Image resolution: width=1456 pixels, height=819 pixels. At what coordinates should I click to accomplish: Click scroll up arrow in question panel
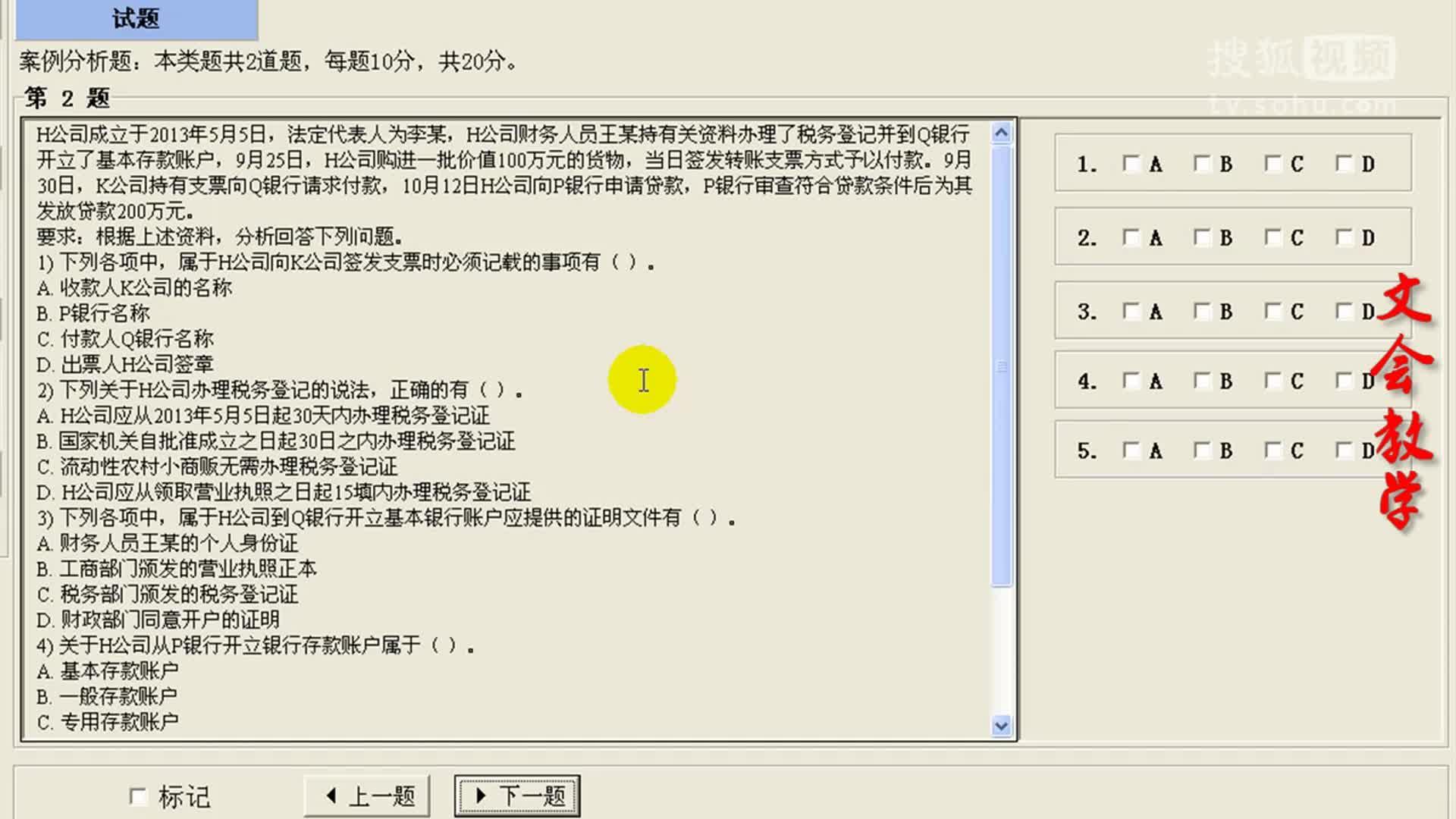coord(1001,133)
